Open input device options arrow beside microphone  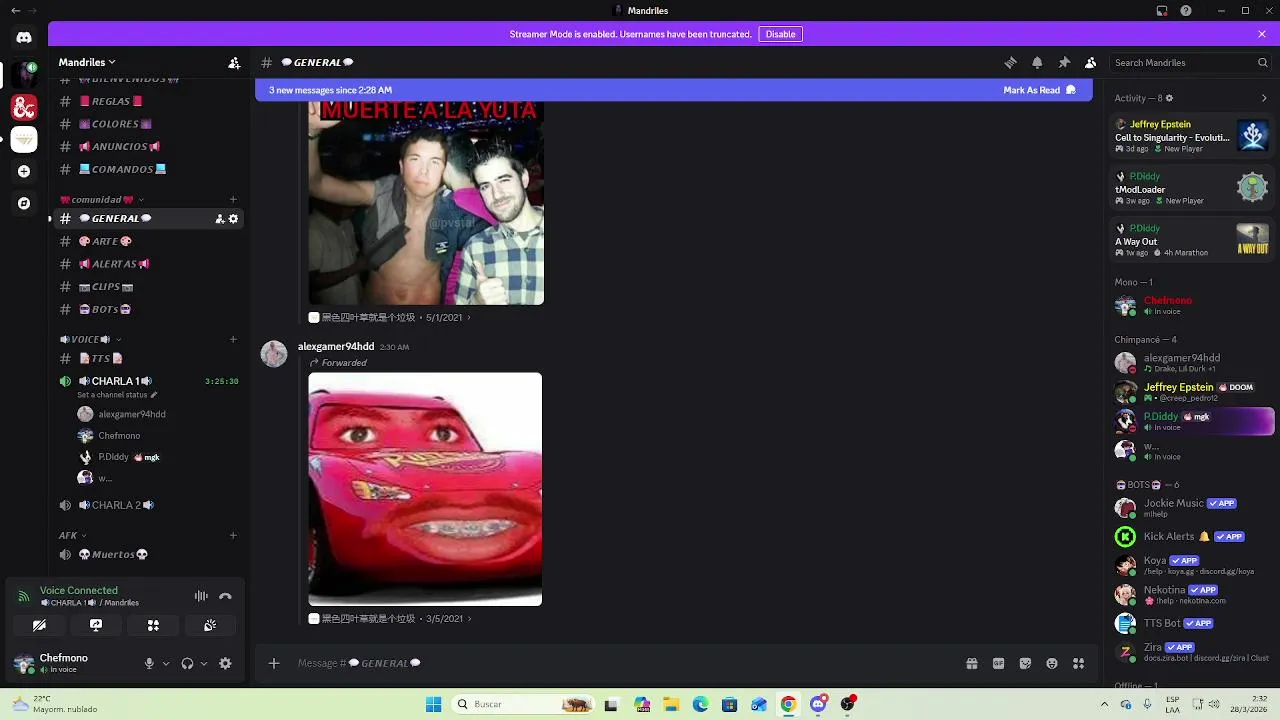pyautogui.click(x=166, y=663)
